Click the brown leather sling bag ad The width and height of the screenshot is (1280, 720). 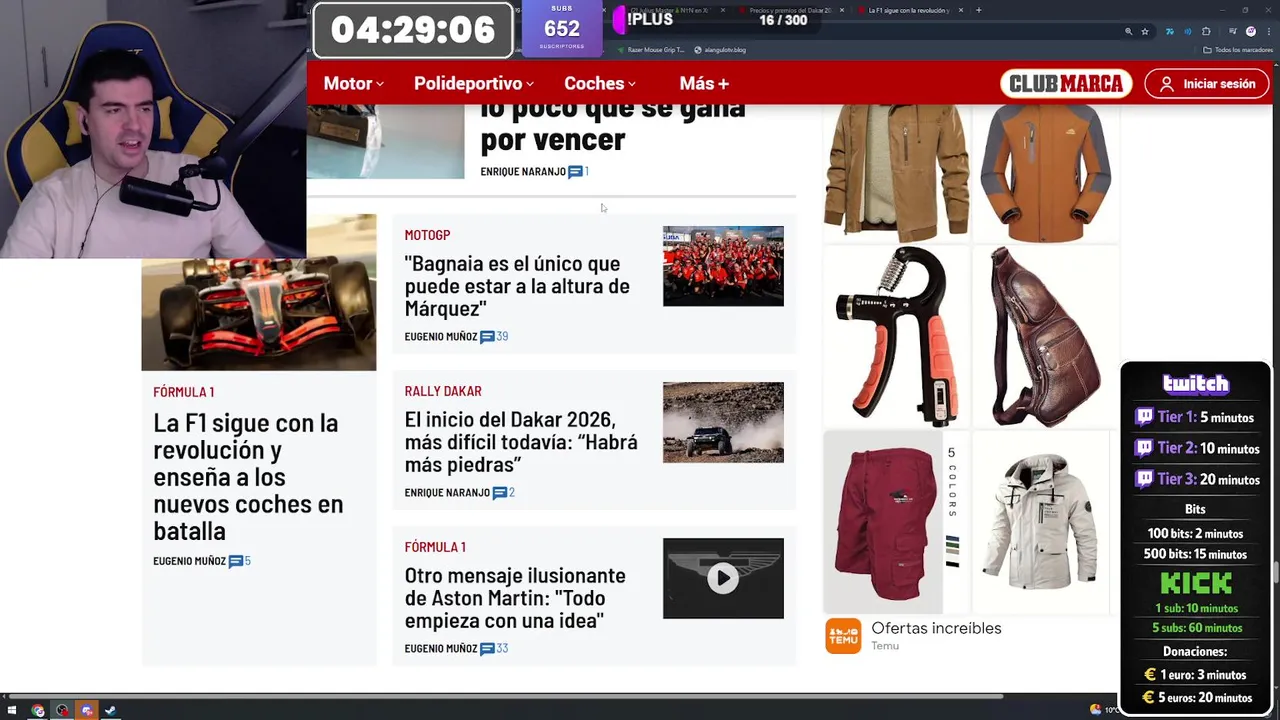(x=1045, y=337)
